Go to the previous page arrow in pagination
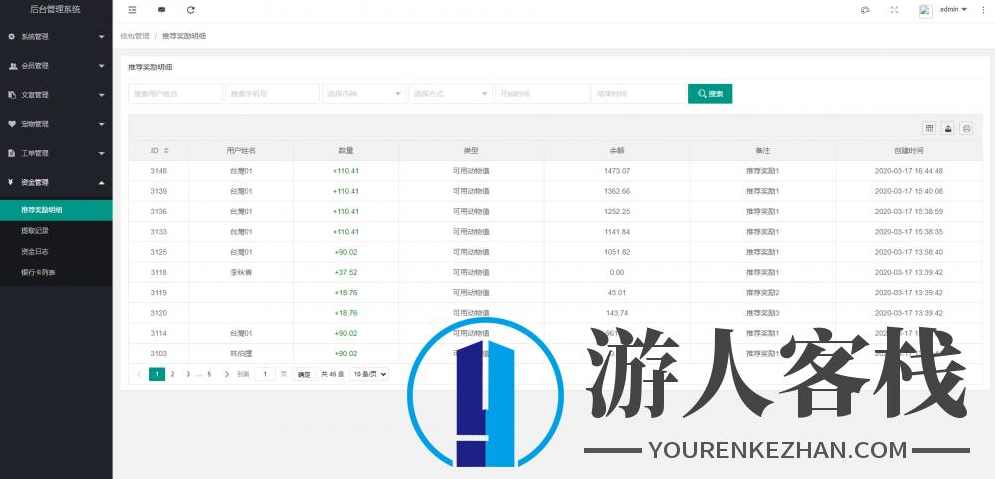 139,374
